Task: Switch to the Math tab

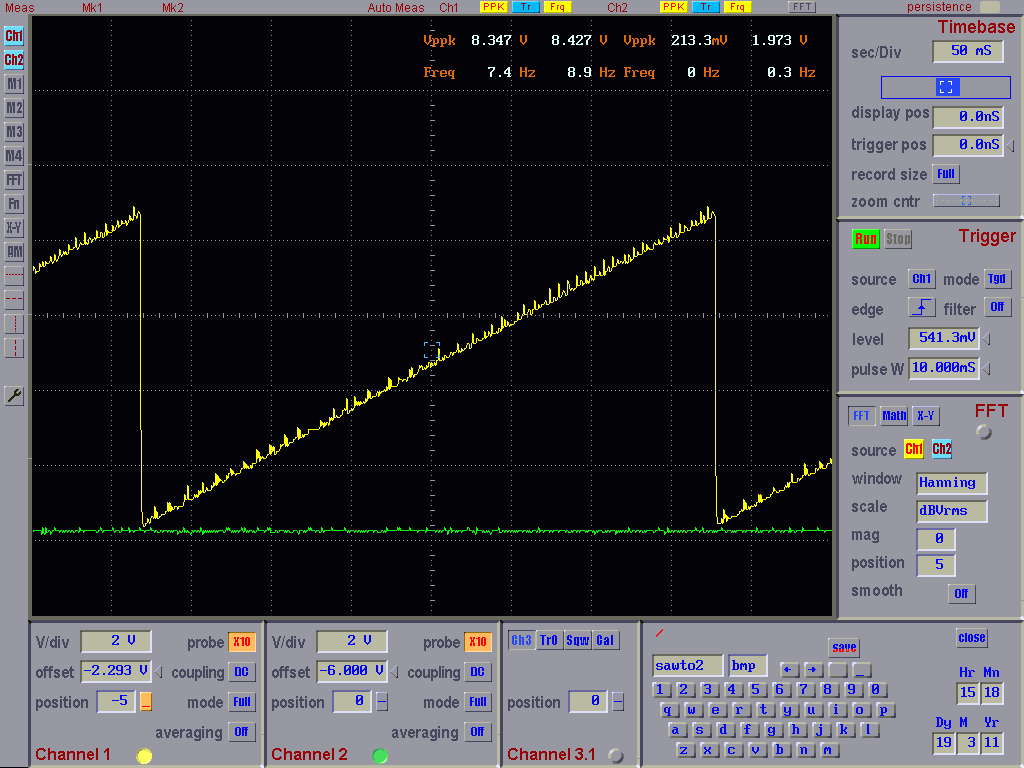Action: [893, 416]
